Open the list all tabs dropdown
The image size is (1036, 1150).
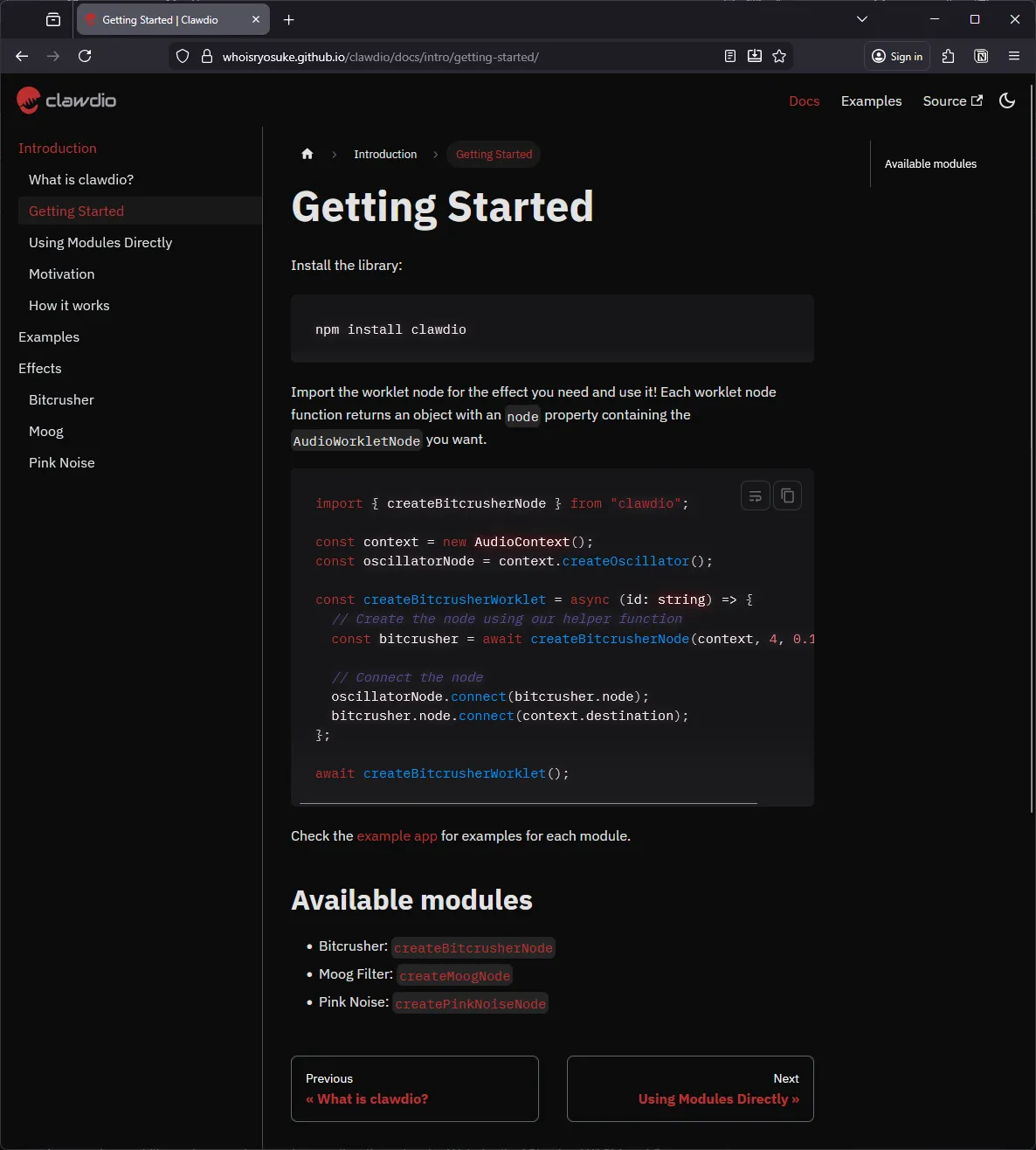pos(861,19)
